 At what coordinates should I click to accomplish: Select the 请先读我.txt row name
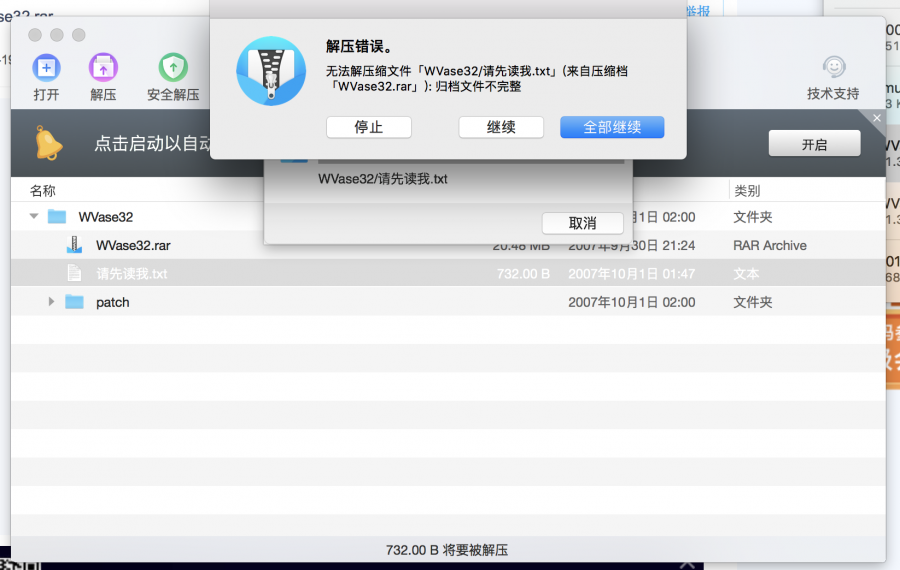pyautogui.click(x=132, y=274)
